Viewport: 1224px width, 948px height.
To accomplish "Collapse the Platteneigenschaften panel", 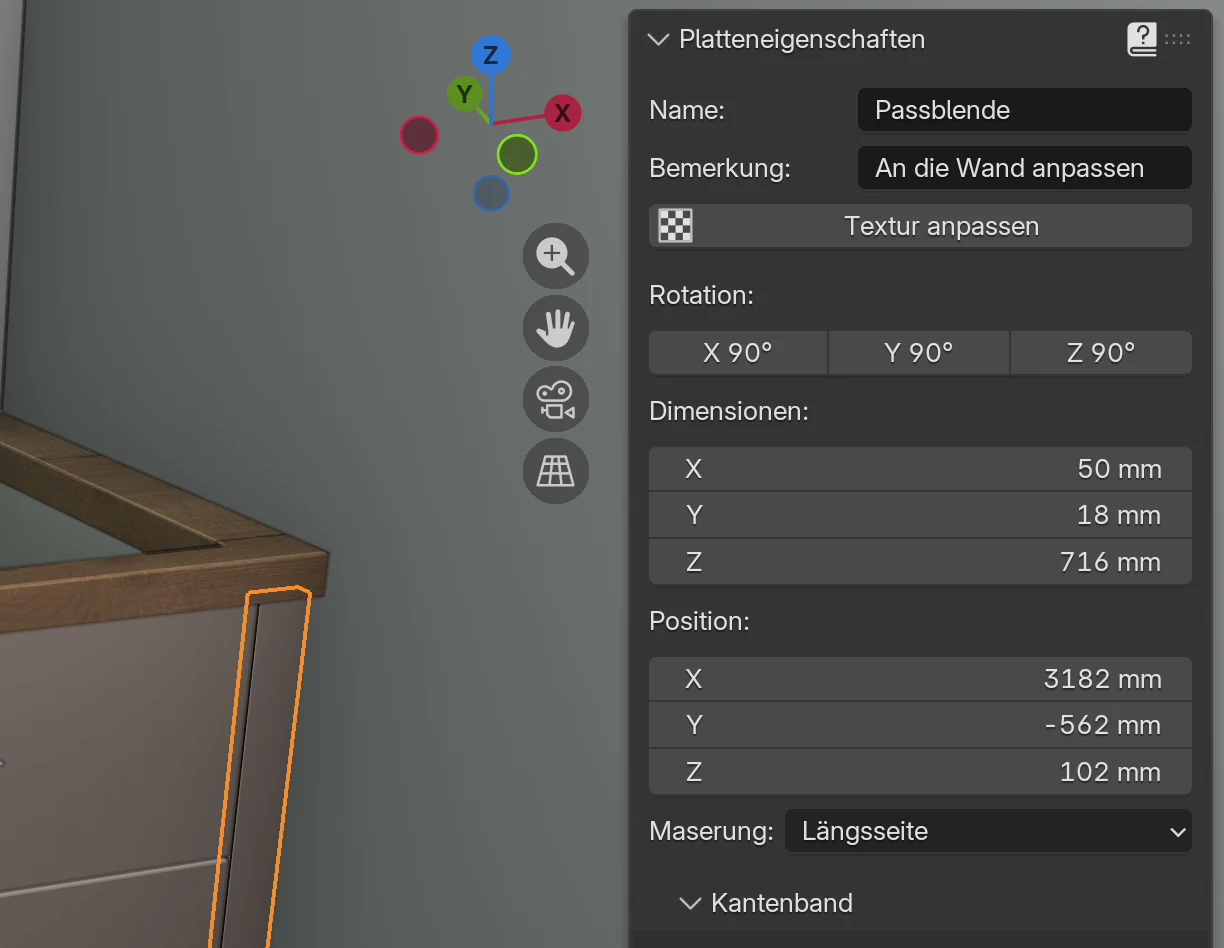I will 657,39.
